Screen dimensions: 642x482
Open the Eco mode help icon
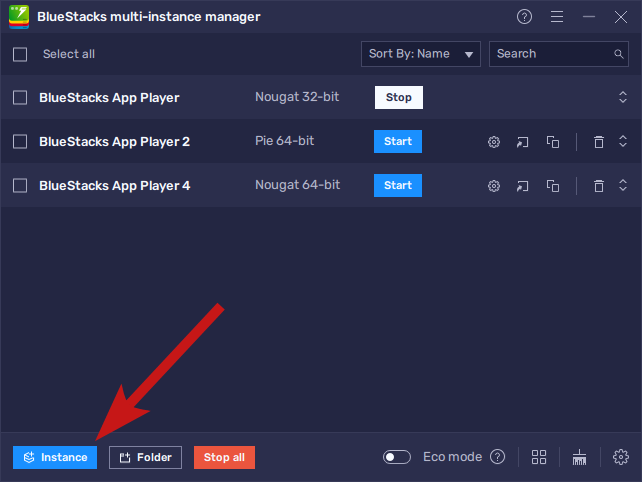pyautogui.click(x=498, y=457)
